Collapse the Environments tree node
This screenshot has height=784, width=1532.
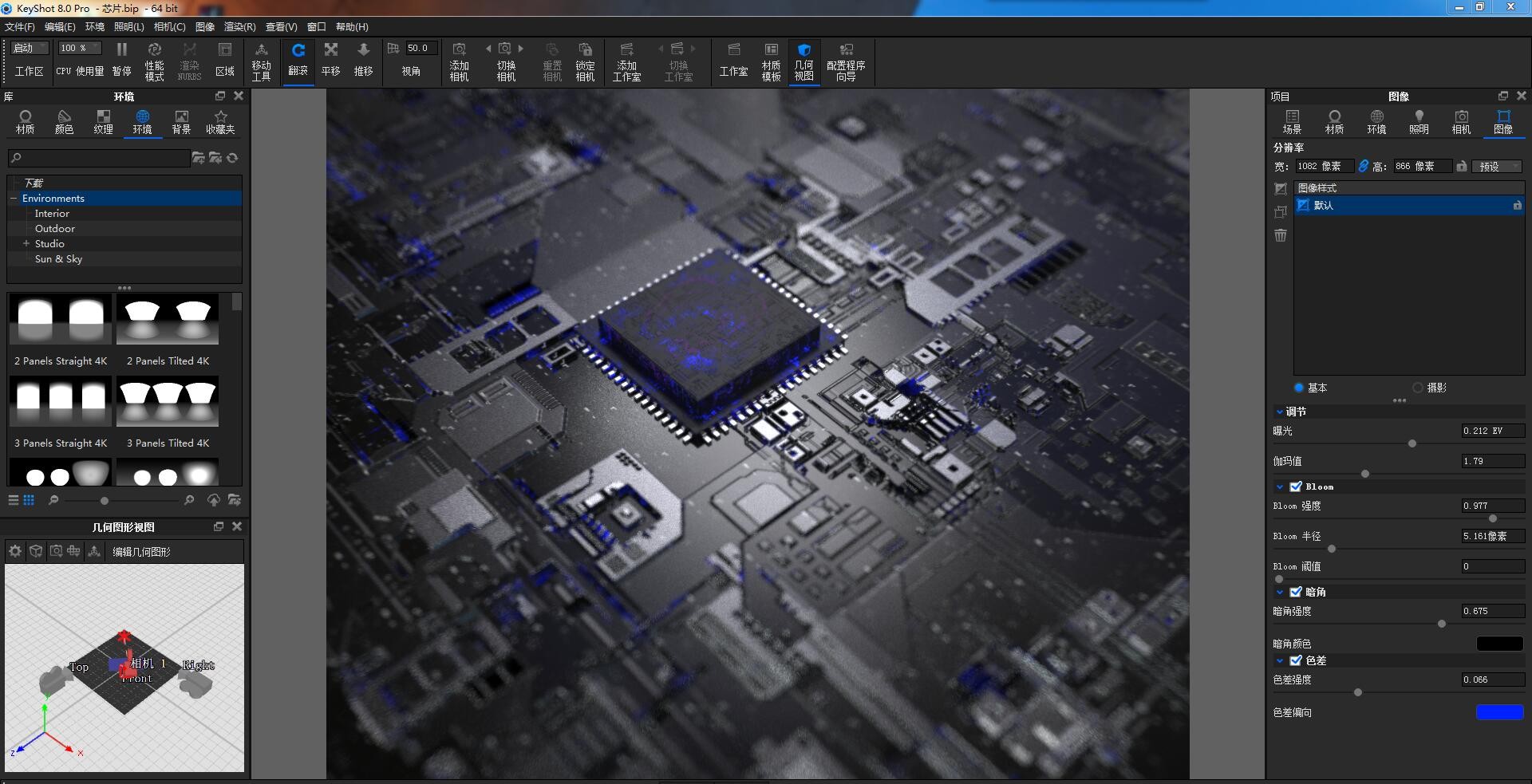[12, 198]
